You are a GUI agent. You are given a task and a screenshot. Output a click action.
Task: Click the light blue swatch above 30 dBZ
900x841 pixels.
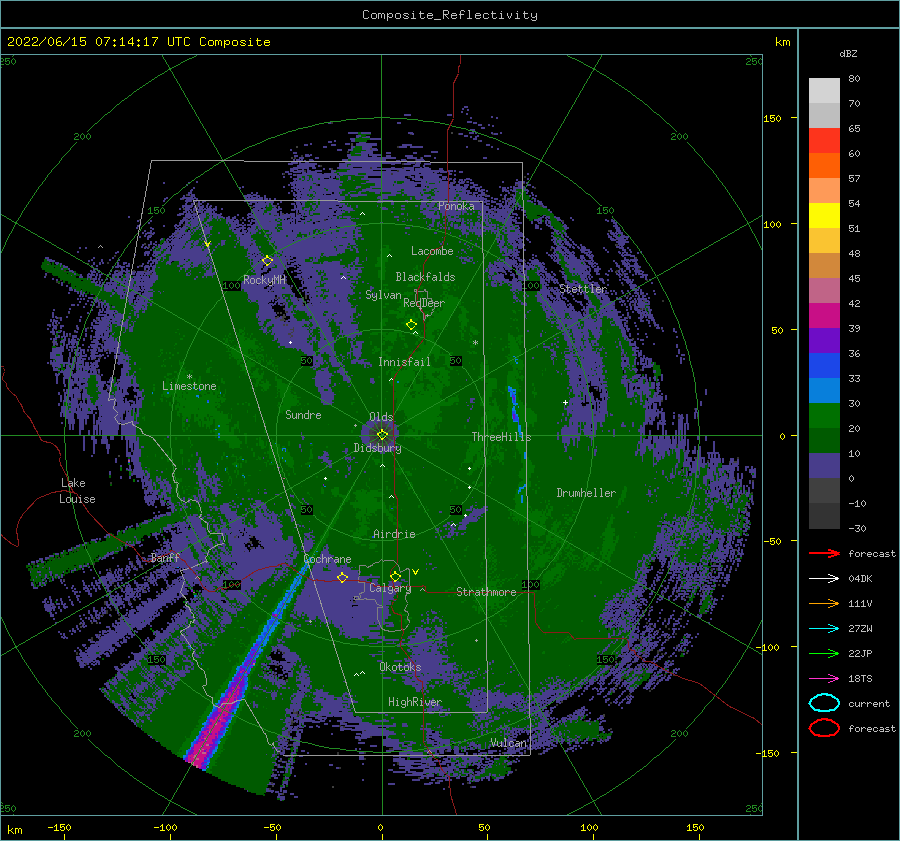pyautogui.click(x=824, y=390)
